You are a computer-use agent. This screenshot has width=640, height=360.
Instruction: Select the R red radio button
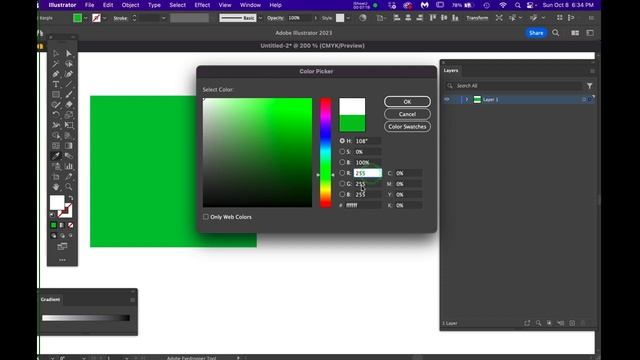point(342,173)
